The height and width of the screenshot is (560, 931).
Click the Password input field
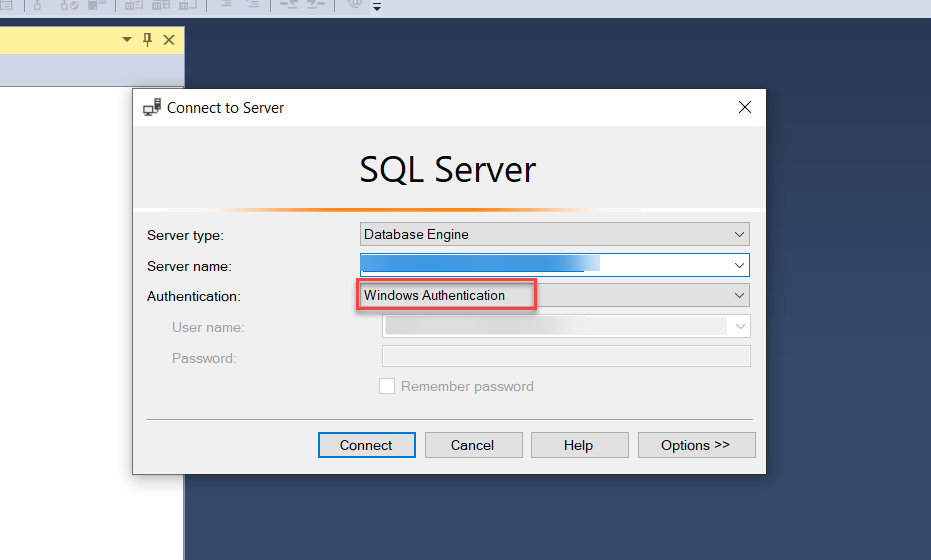tap(565, 357)
